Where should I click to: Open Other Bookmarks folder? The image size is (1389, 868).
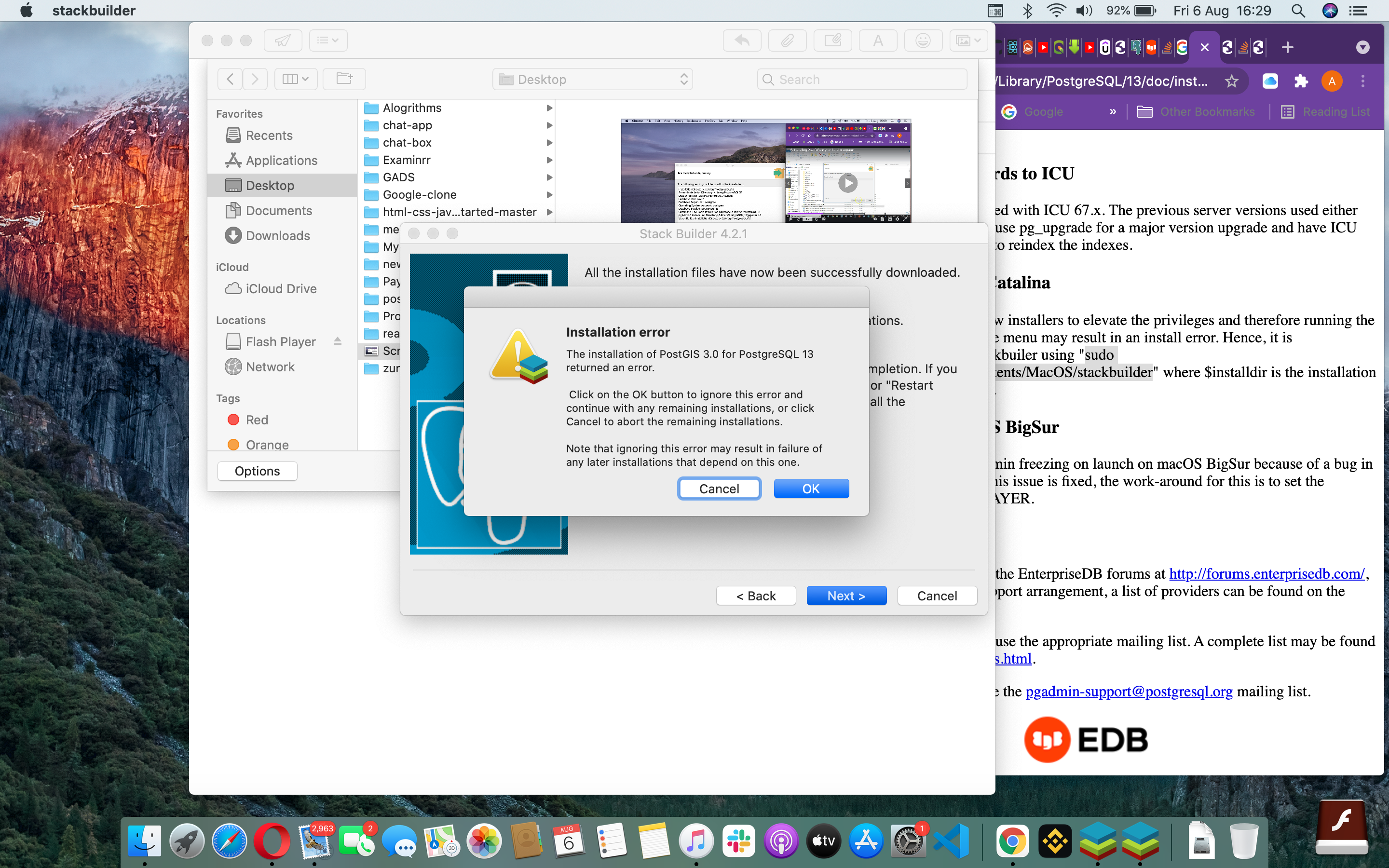coord(1196,111)
